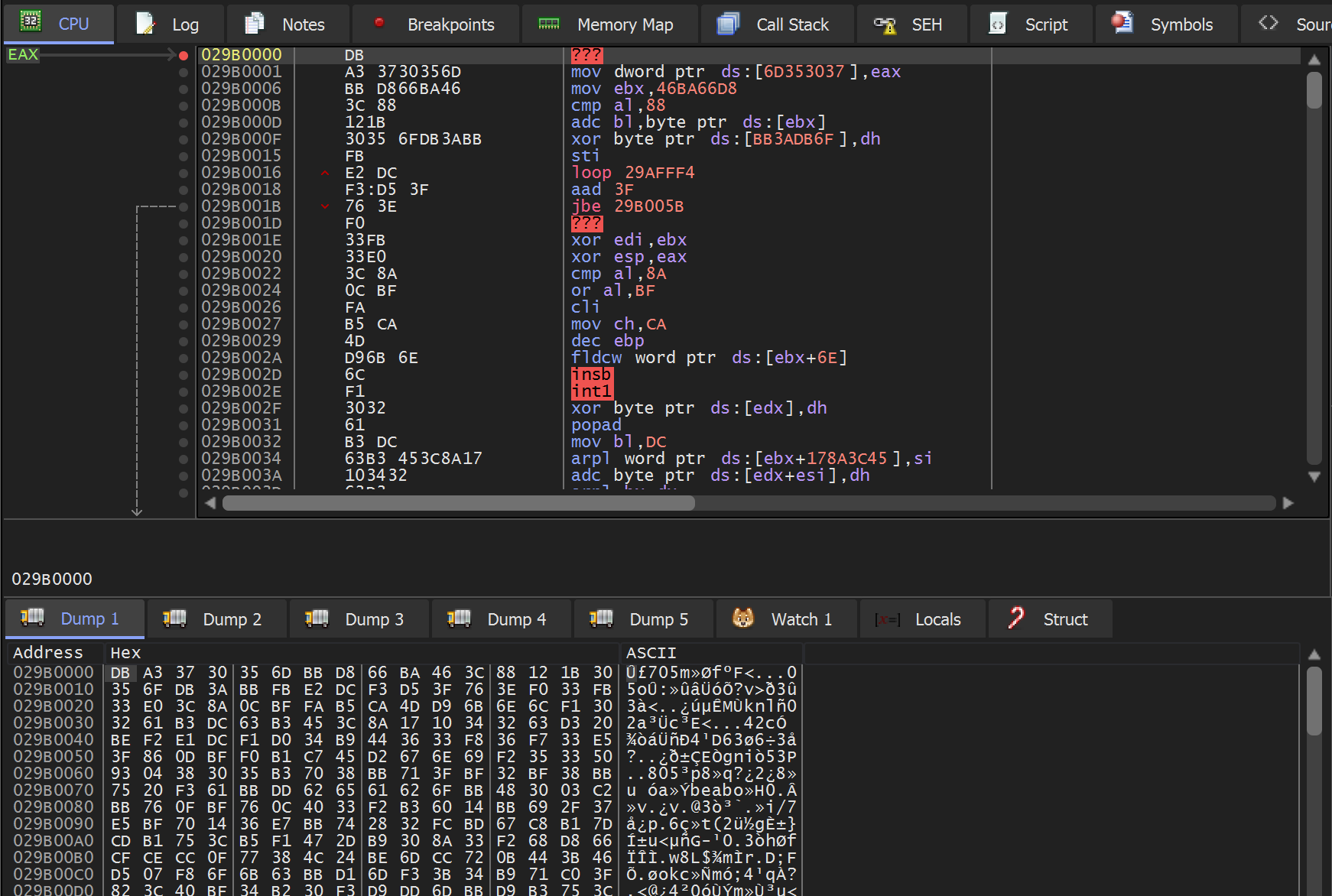Click the disassembly scroll-right arrow
The width and height of the screenshot is (1332, 896).
1288,503
